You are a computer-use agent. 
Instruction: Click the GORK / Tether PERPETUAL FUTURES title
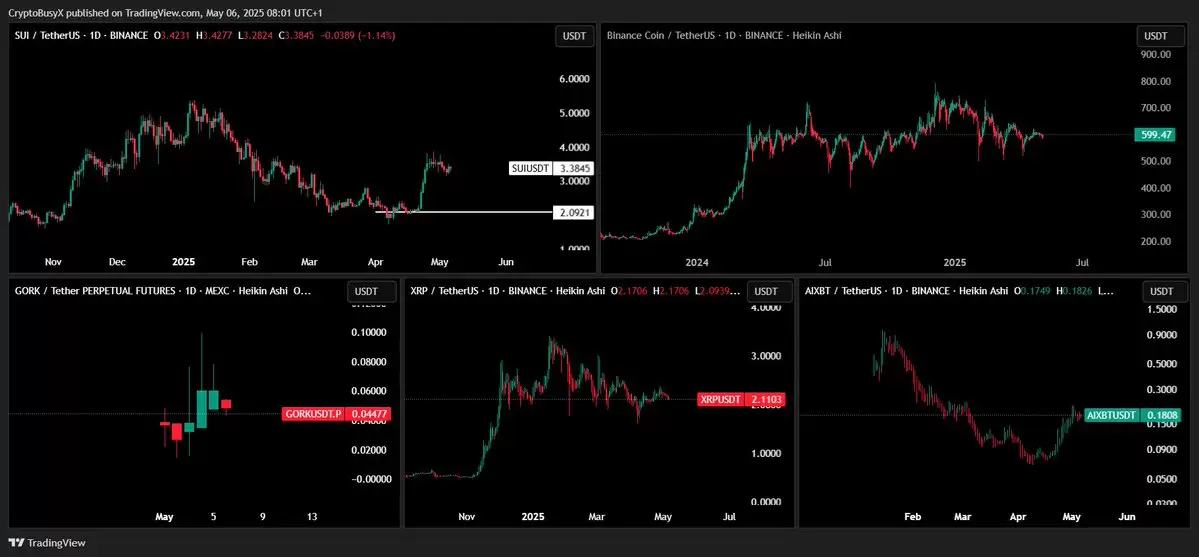coord(152,291)
